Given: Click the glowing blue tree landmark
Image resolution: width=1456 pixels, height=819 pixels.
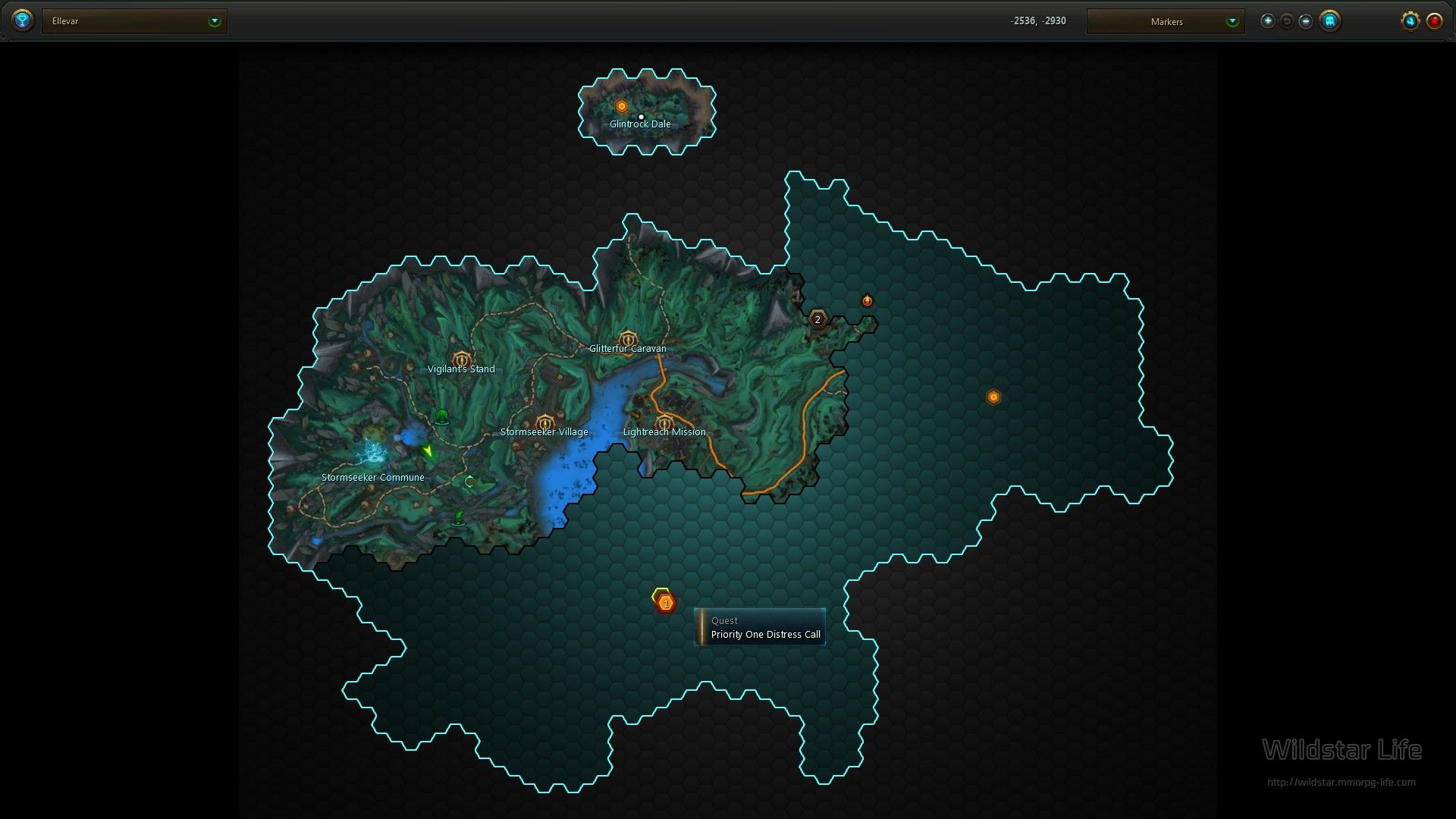Looking at the screenshot, I should coord(372,452).
